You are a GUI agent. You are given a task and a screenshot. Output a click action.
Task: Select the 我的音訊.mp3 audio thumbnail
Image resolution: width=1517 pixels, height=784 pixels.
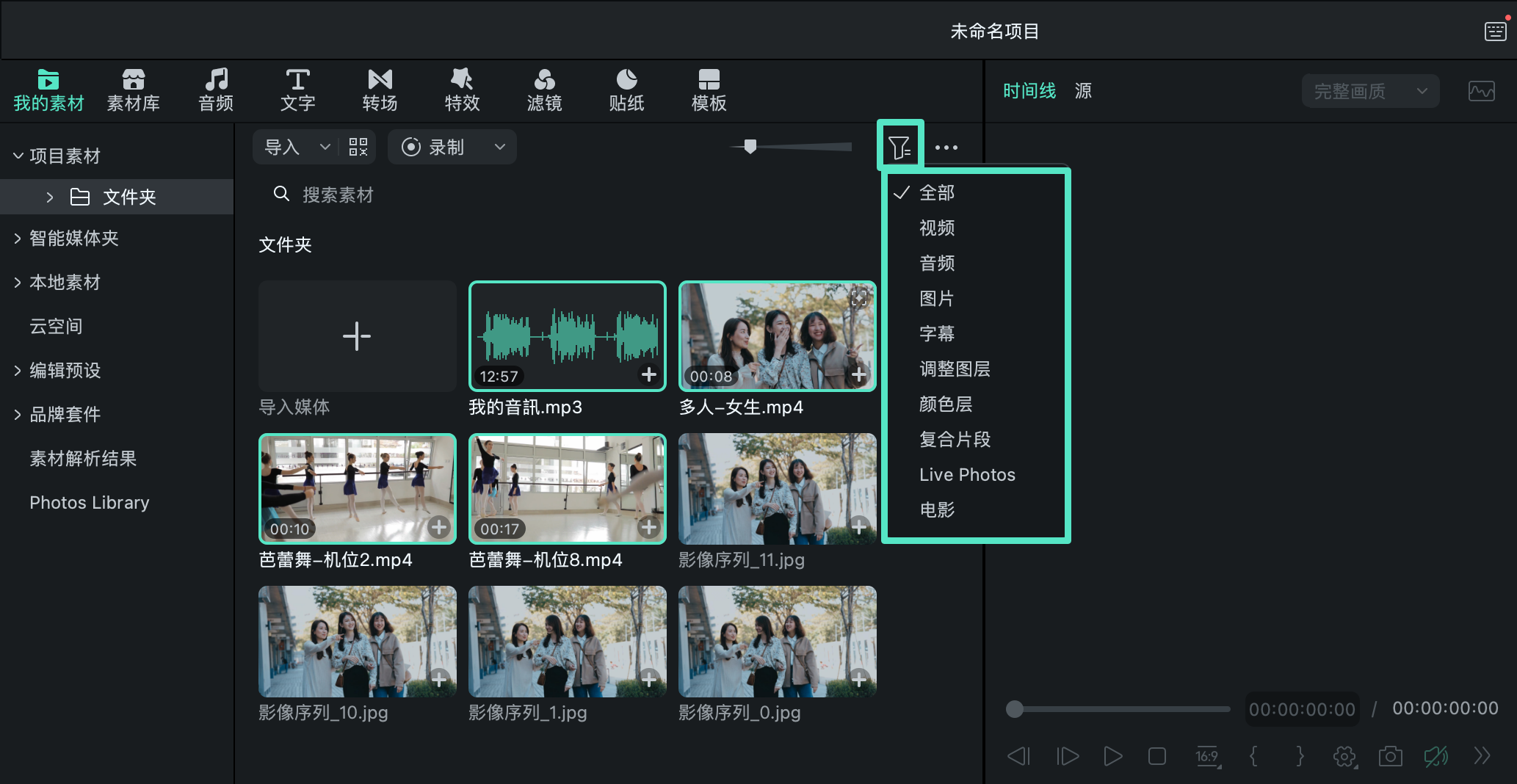pos(568,335)
